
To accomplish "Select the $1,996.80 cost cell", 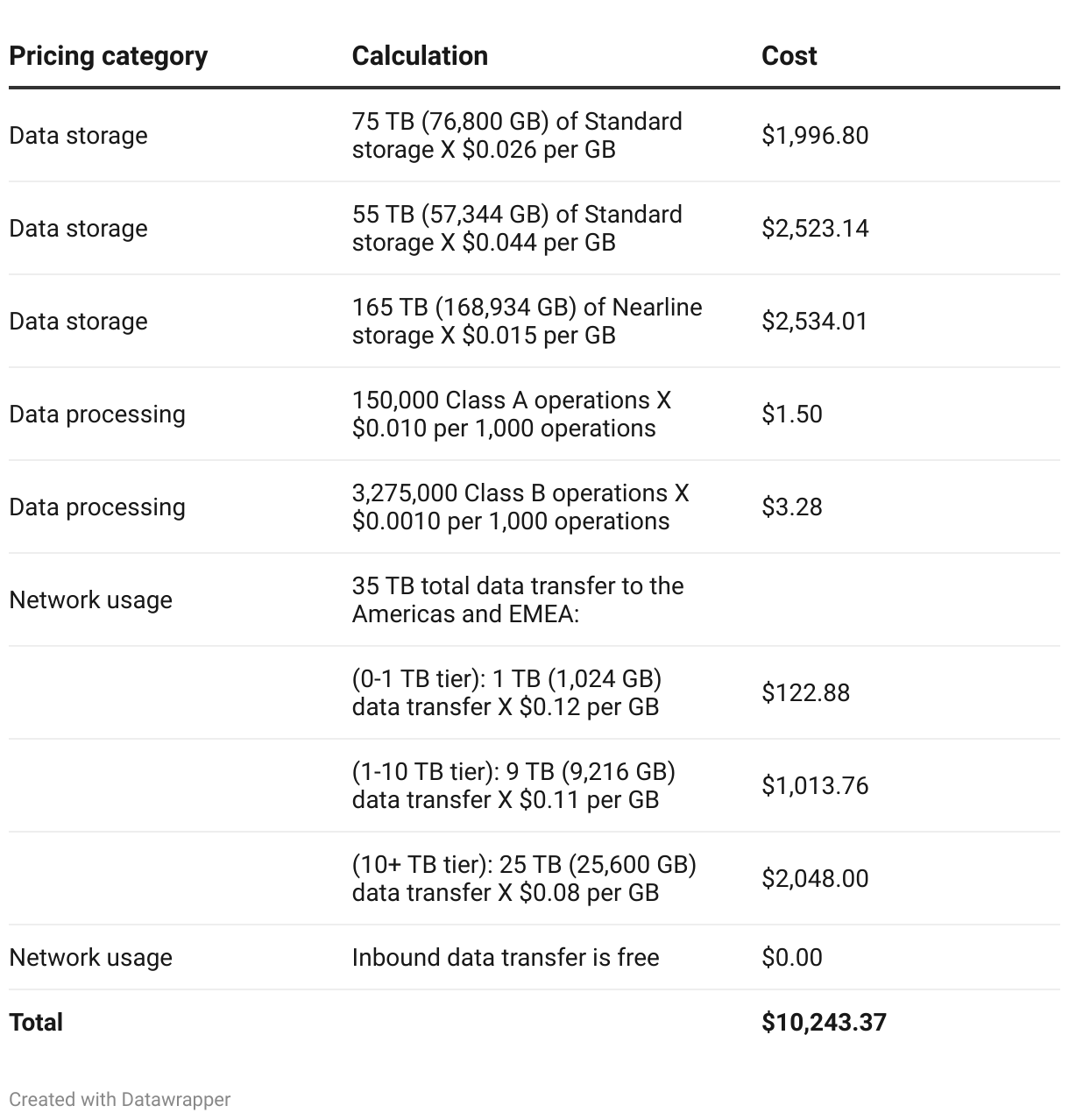I will coord(815,136).
